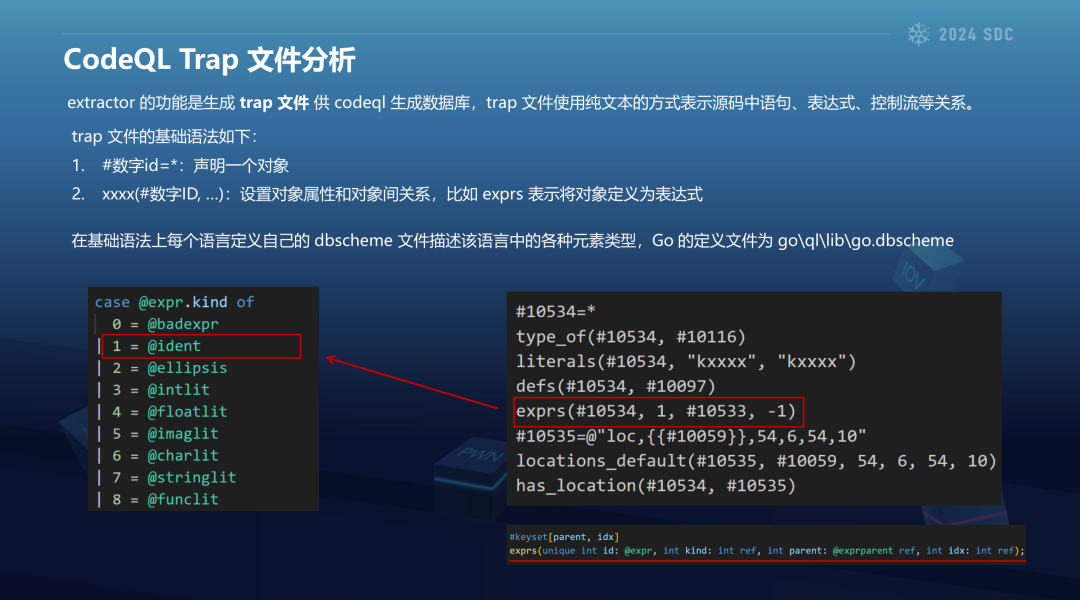Click the line 'trap 文件的基础语法如下:'
Image resolution: width=1080 pixels, height=600 pixels.
(164, 136)
